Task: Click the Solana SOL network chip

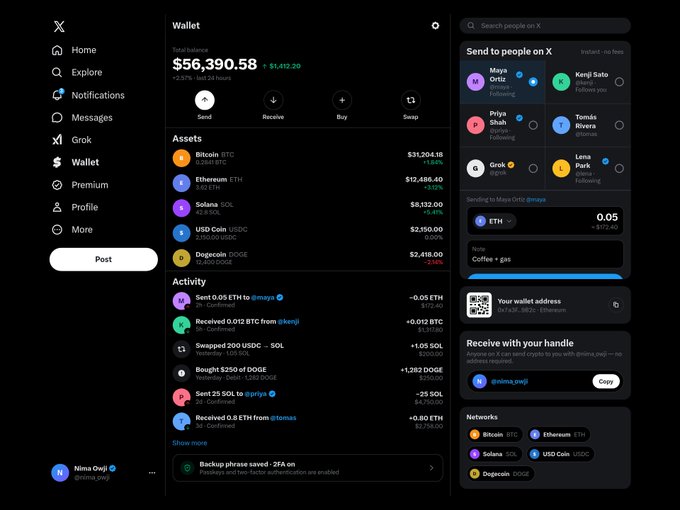Action: coord(494,454)
